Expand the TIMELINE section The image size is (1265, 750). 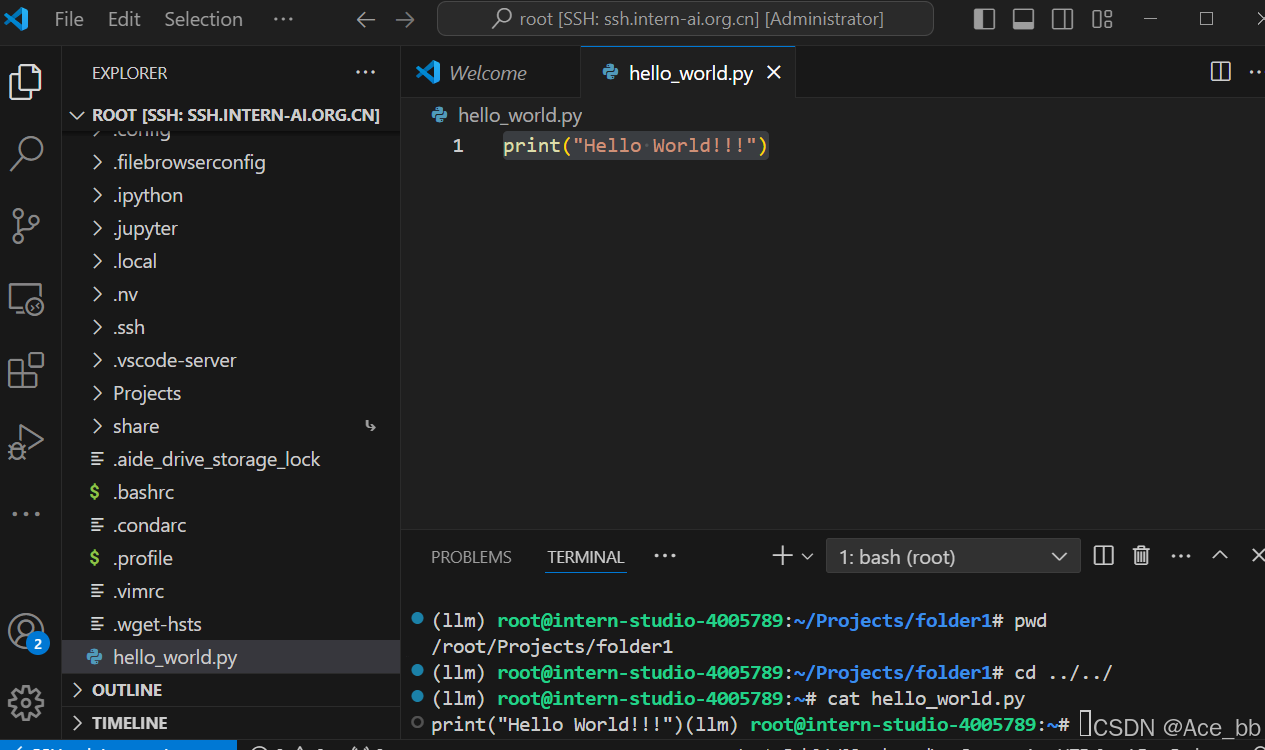coord(231,723)
